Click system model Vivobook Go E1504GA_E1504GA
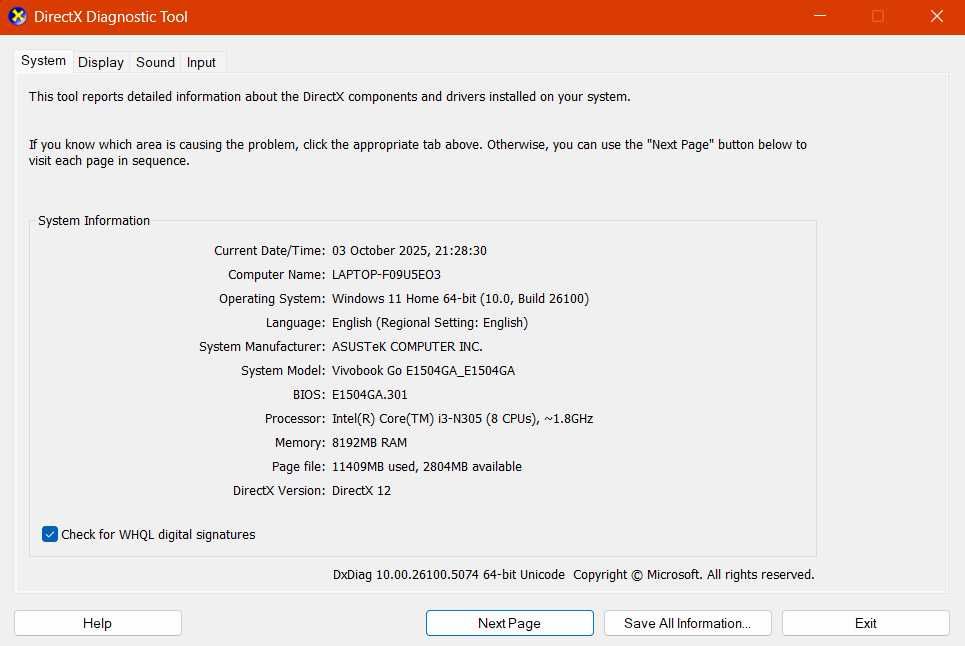Image resolution: width=965 pixels, height=646 pixels. point(423,370)
